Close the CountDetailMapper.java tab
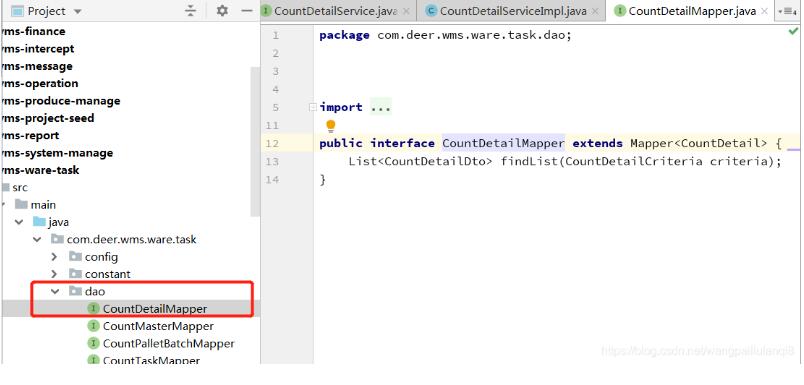Image resolution: width=804 pixels, height=385 pixels. (765, 11)
